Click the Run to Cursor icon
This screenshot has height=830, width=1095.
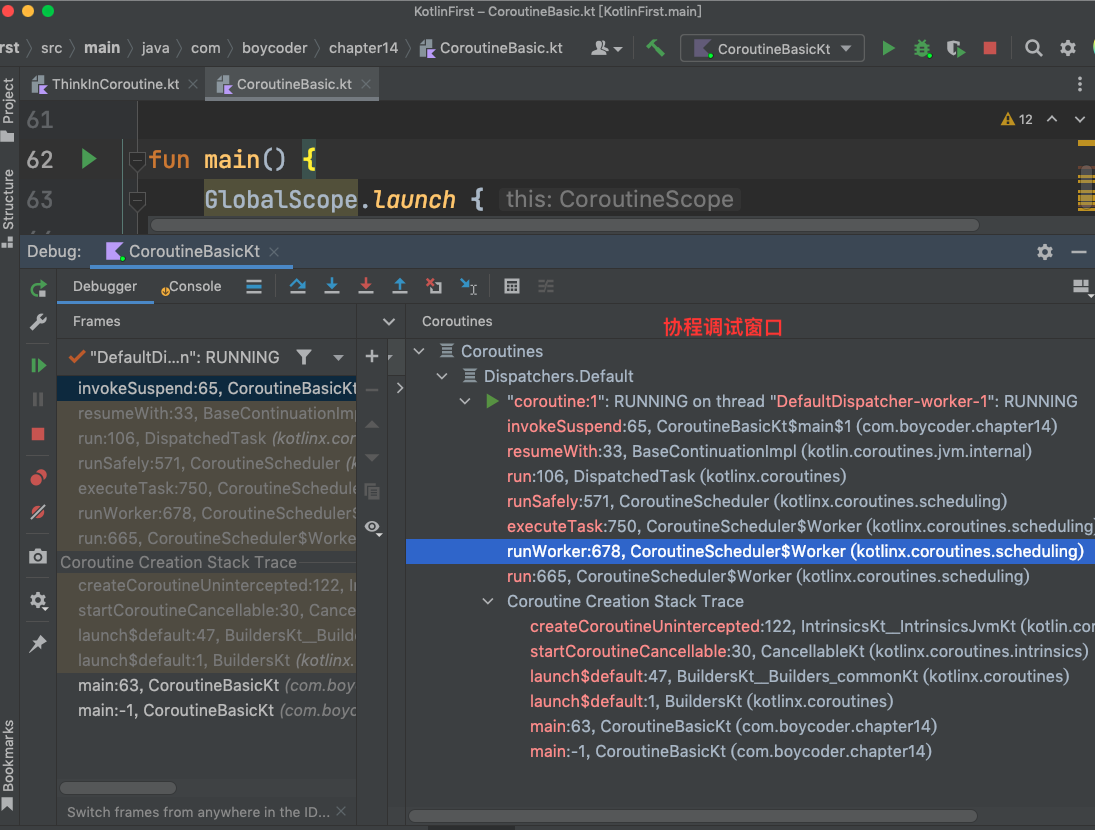pos(468,286)
